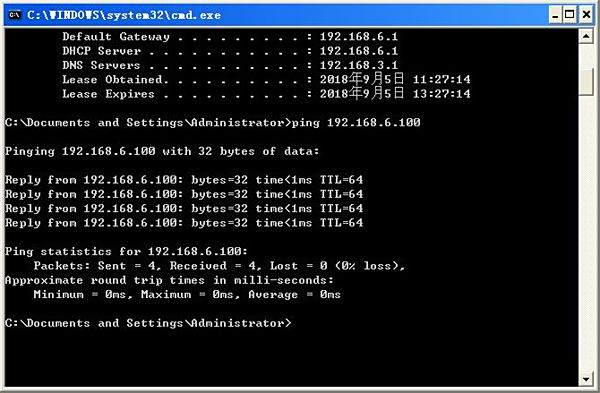Viewport: 600px width, 393px height.
Task: Click the last Reply from line
Action: click(x=184, y=223)
